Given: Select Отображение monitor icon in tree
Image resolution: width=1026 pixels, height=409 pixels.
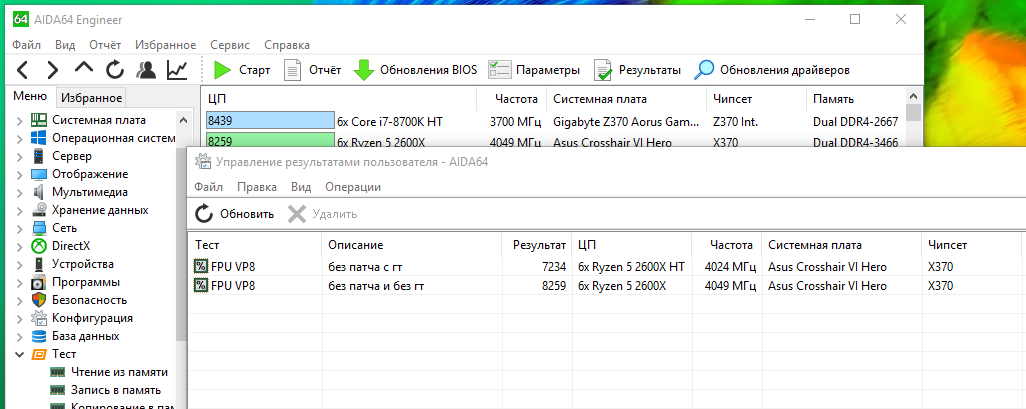Looking at the screenshot, I should point(39,175).
